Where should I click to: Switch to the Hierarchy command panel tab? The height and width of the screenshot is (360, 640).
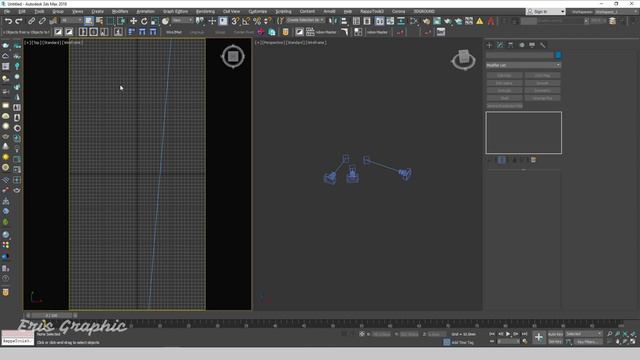pyautogui.click(x=511, y=45)
